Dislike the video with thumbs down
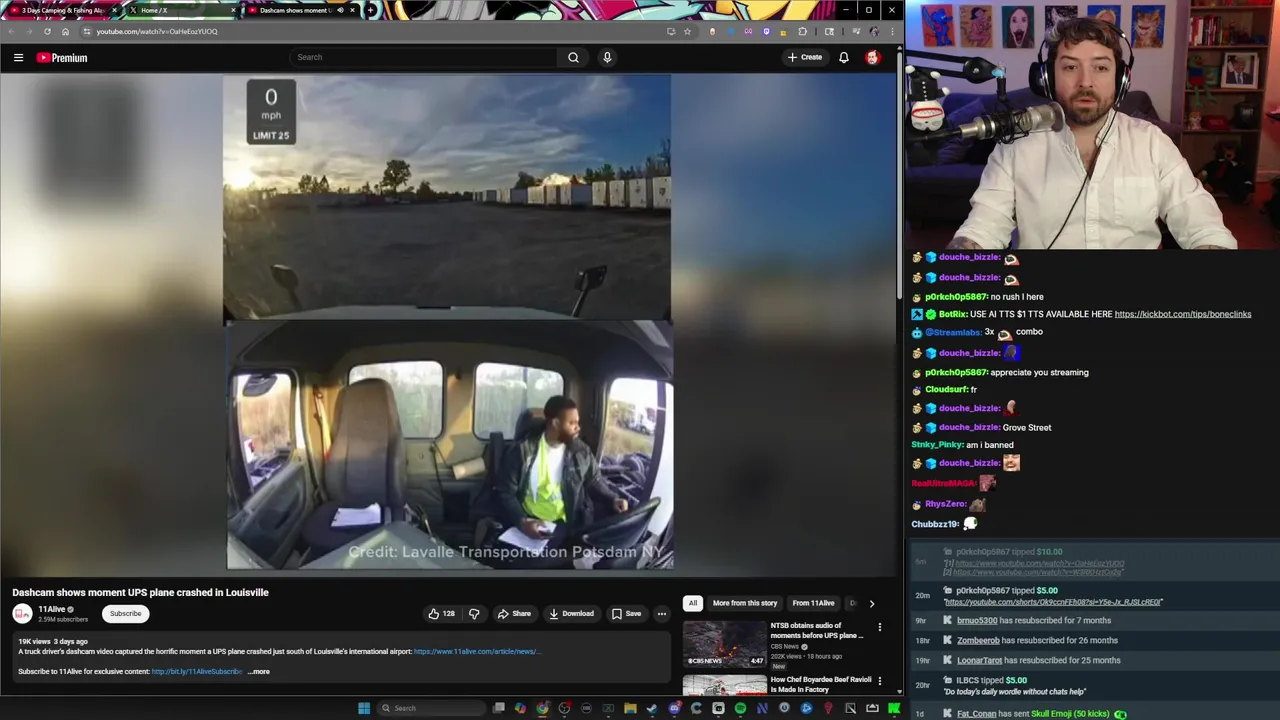This screenshot has width=1280, height=720. click(474, 614)
